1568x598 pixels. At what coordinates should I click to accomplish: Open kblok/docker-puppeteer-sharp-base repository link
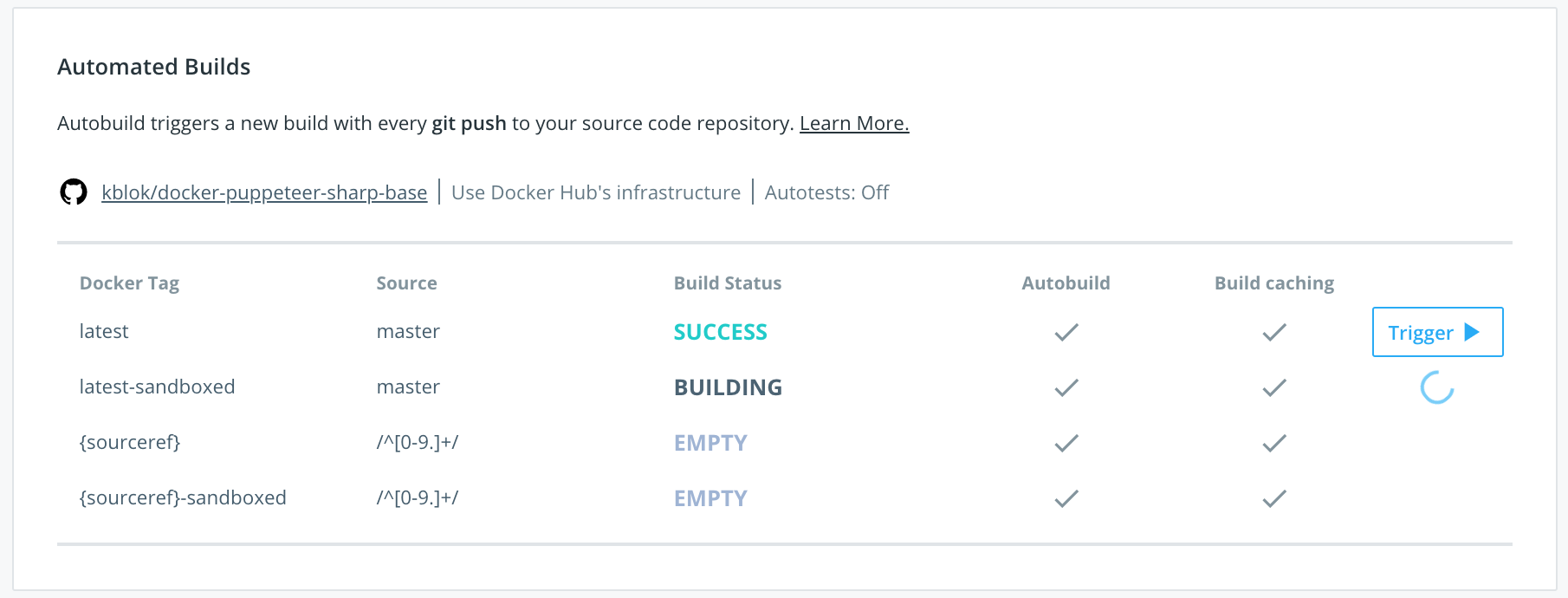264,192
